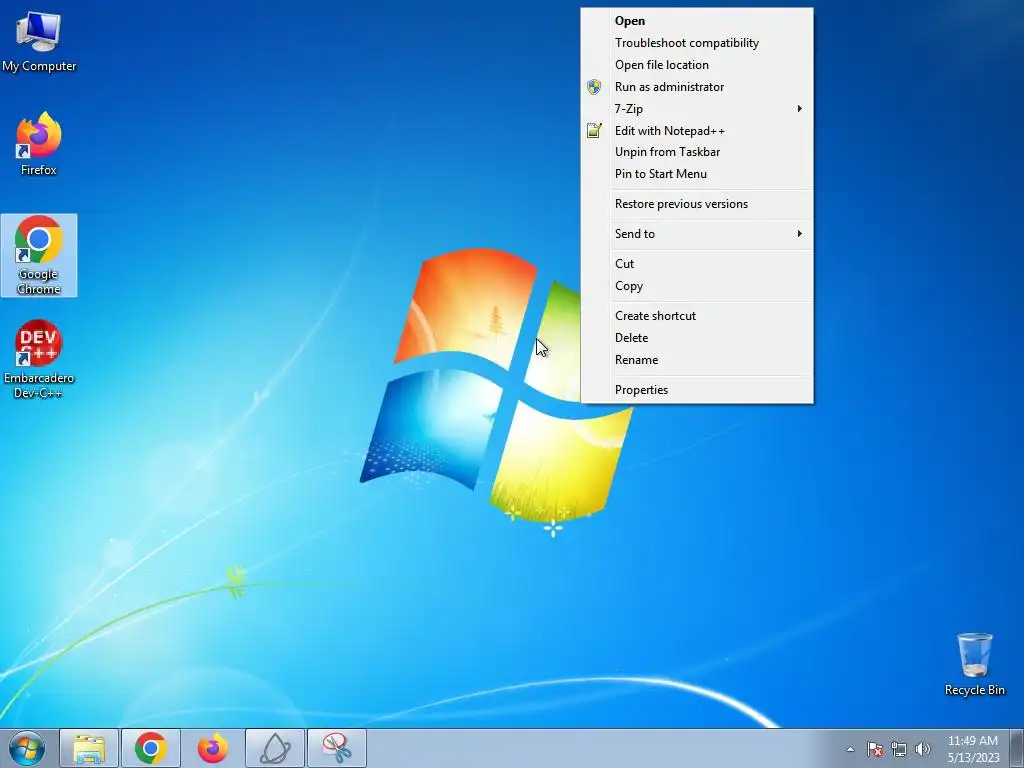Select Create shortcut
Screen dimensions: 1024x768
[697, 316]
